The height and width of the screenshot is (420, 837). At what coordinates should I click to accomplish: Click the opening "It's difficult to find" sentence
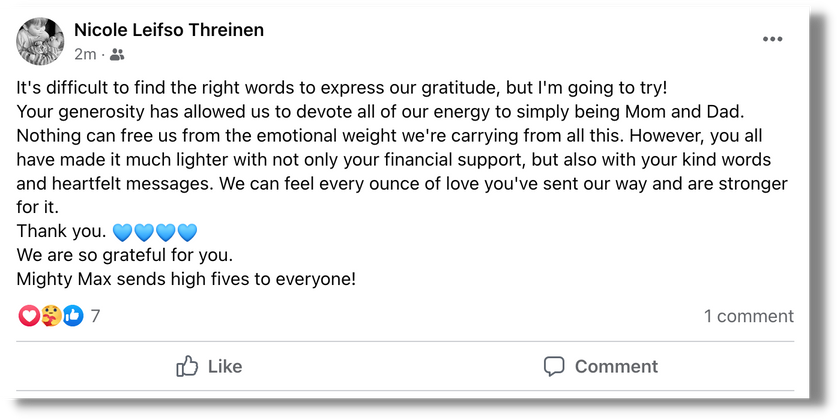342,88
